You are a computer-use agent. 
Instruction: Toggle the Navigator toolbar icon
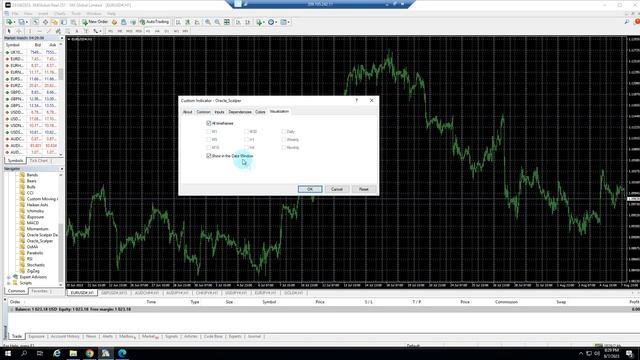(55, 22)
